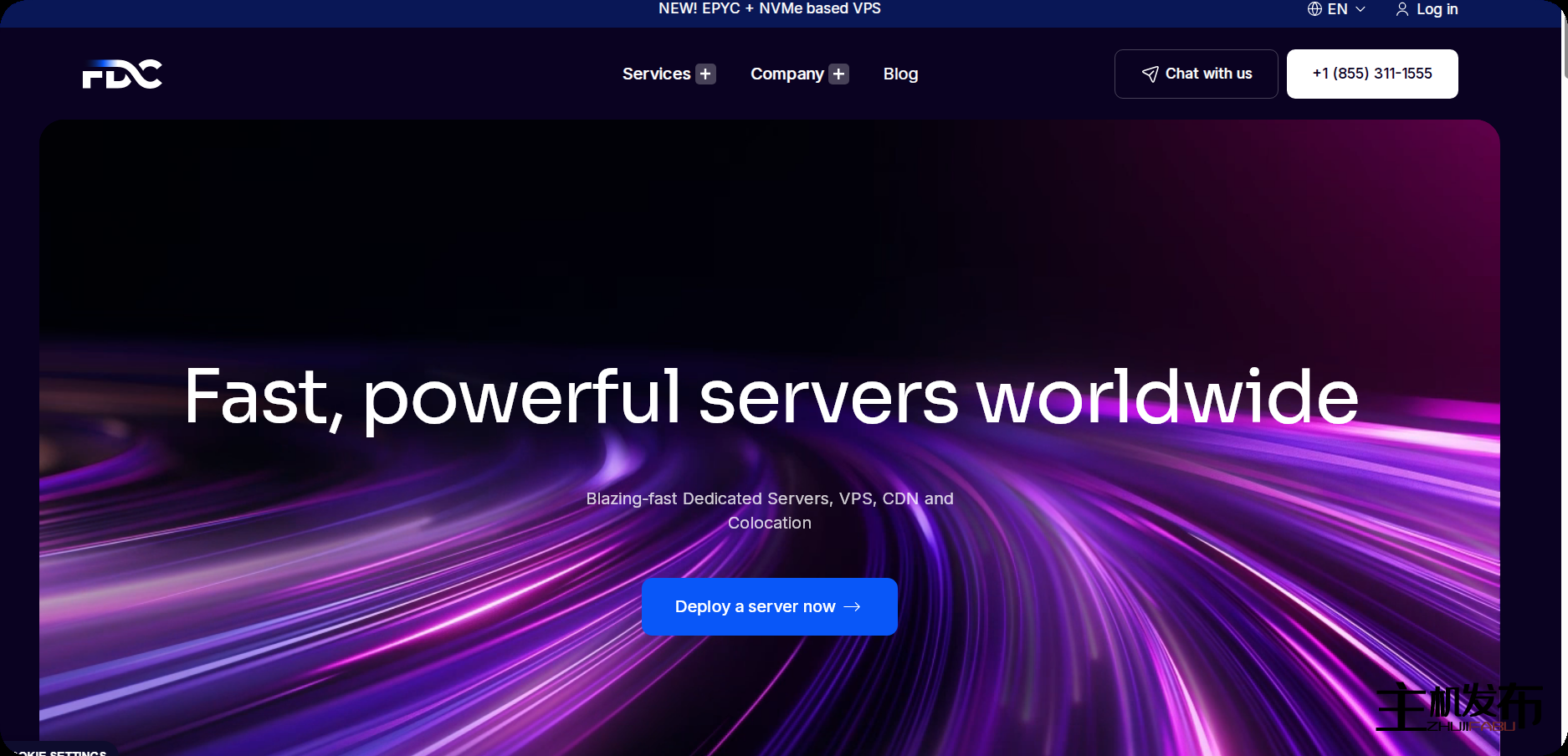Click the globe language icon

(x=1314, y=9)
